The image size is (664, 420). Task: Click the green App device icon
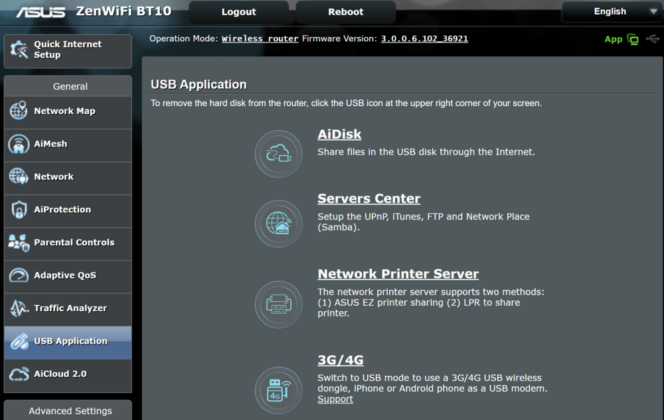[x=633, y=39]
